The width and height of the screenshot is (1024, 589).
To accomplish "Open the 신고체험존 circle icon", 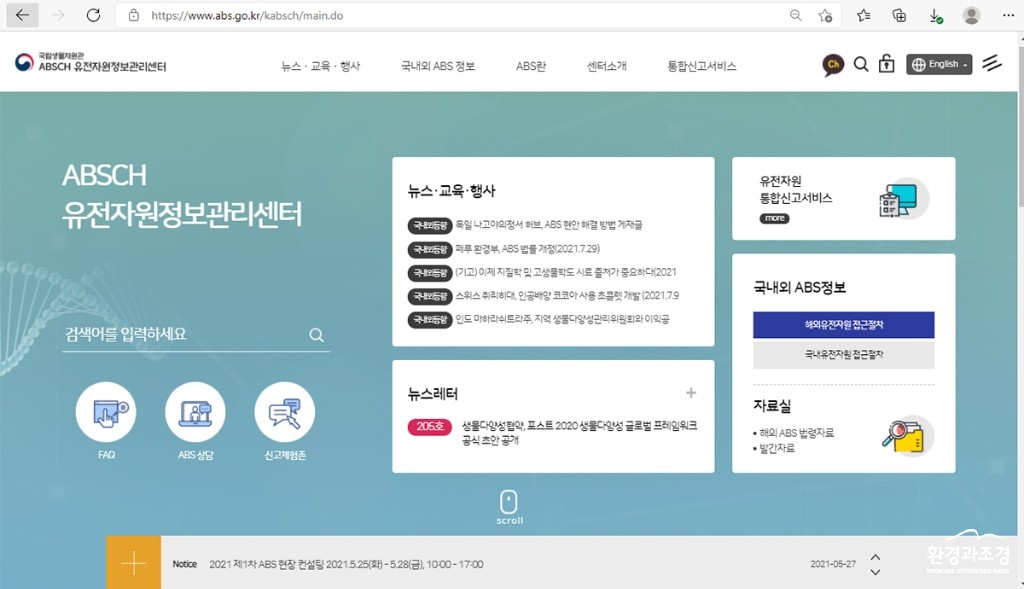I will pos(285,412).
